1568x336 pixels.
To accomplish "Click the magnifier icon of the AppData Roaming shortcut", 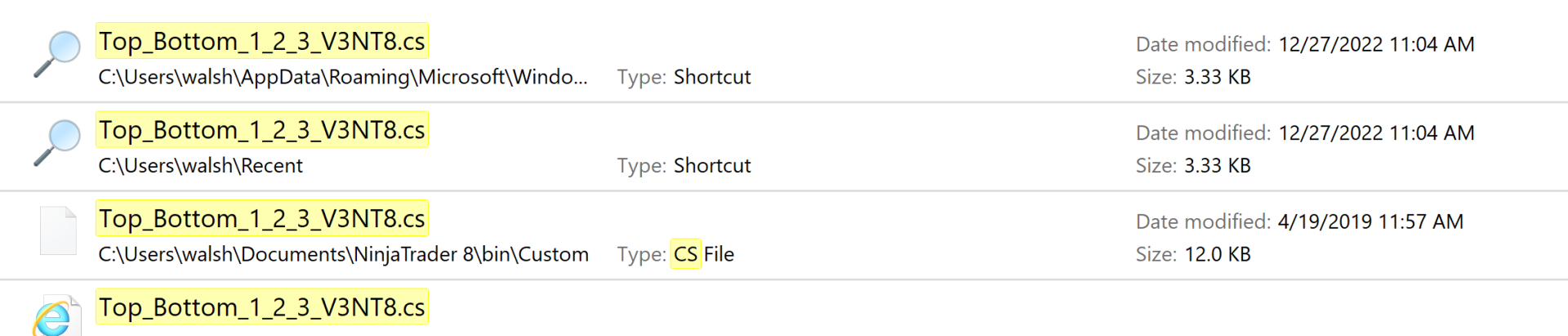I will coord(57,54).
